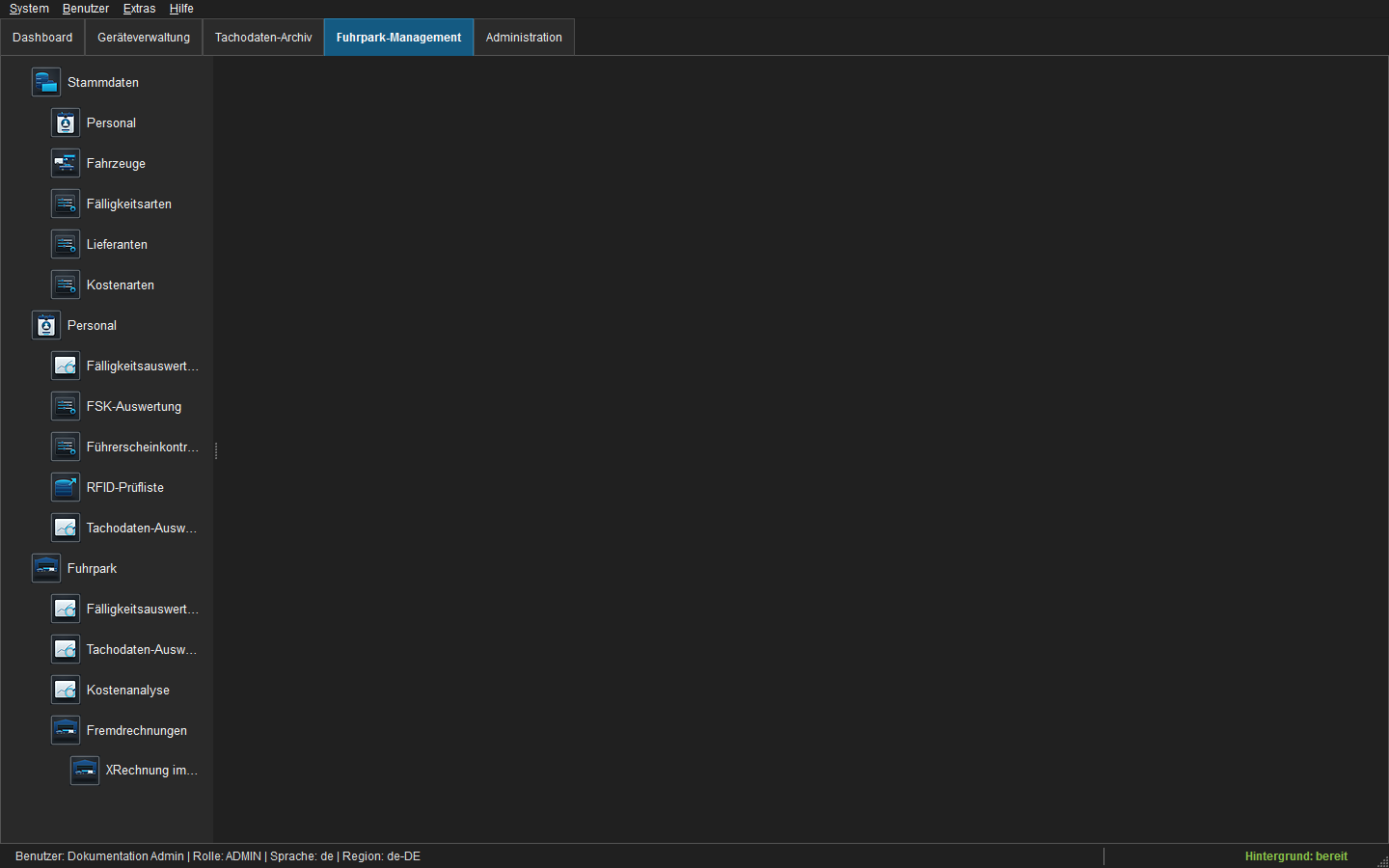This screenshot has width=1389, height=868.
Task: Open the Extras menu
Action: click(139, 9)
